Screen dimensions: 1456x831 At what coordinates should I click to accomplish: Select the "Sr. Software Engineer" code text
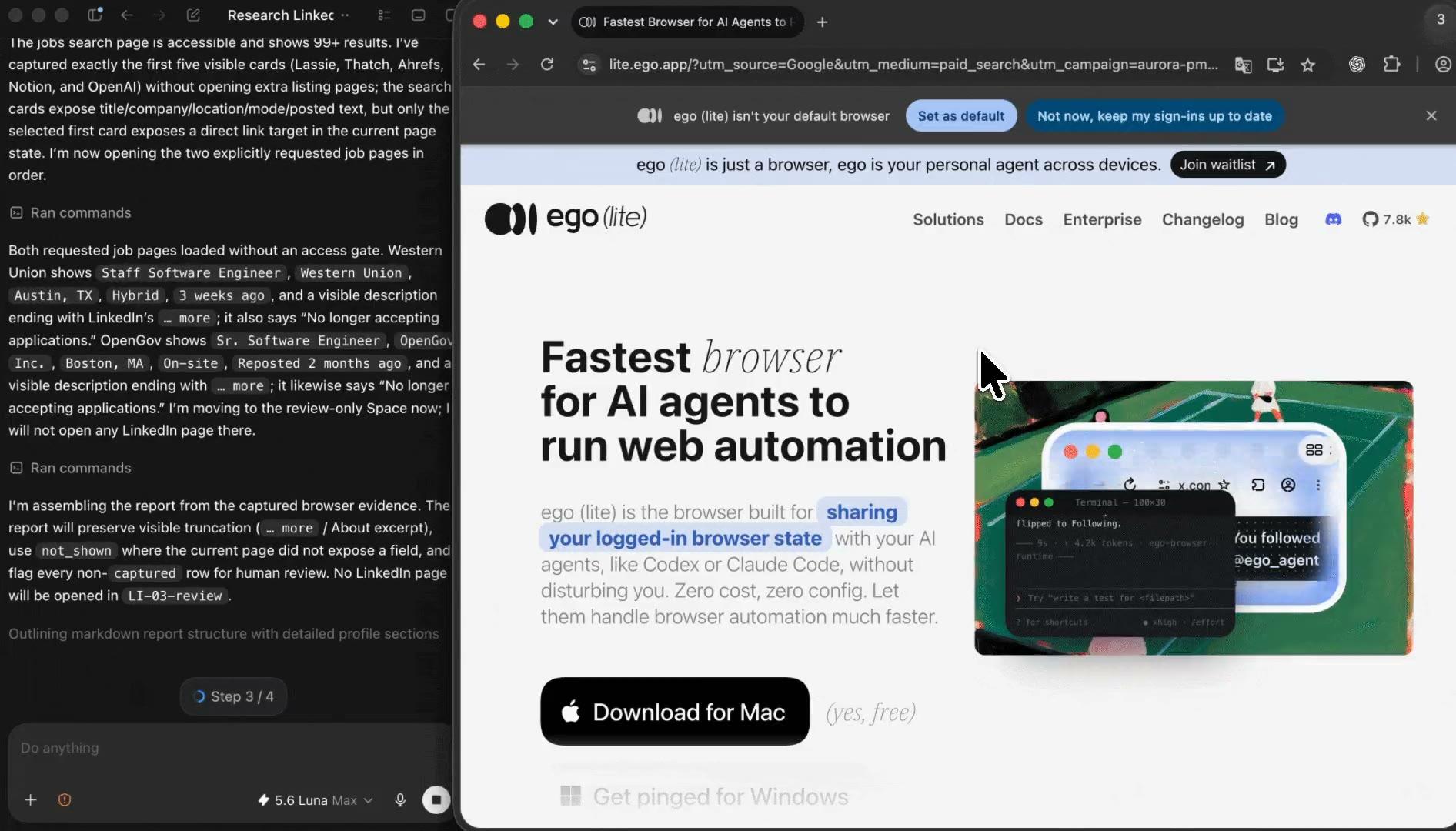(x=298, y=341)
